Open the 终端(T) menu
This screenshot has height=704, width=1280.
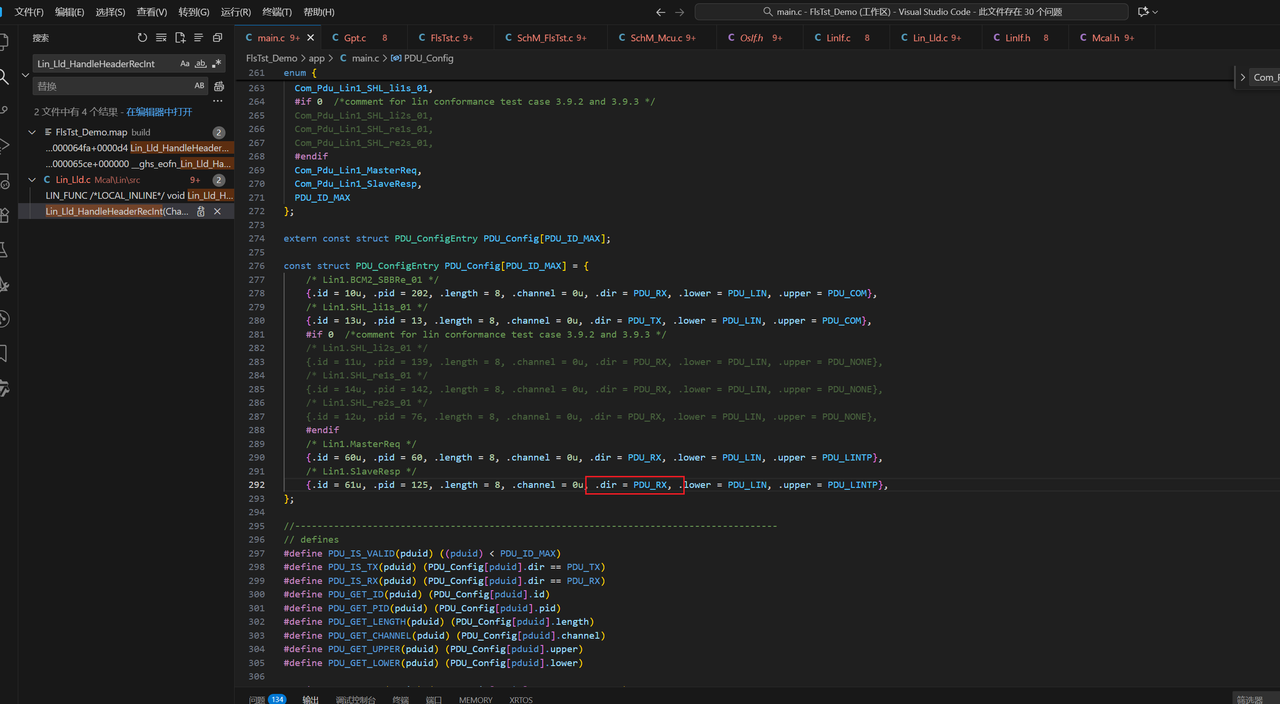[277, 12]
